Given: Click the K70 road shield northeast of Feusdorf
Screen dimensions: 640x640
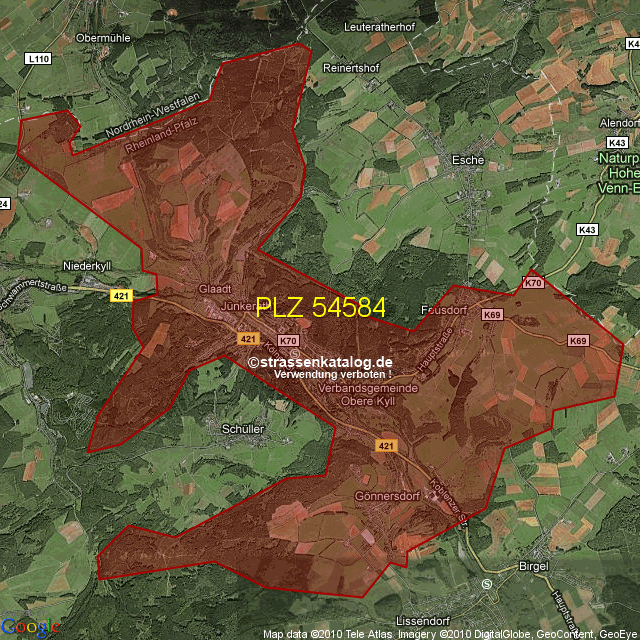Looking at the screenshot, I should point(532,284).
